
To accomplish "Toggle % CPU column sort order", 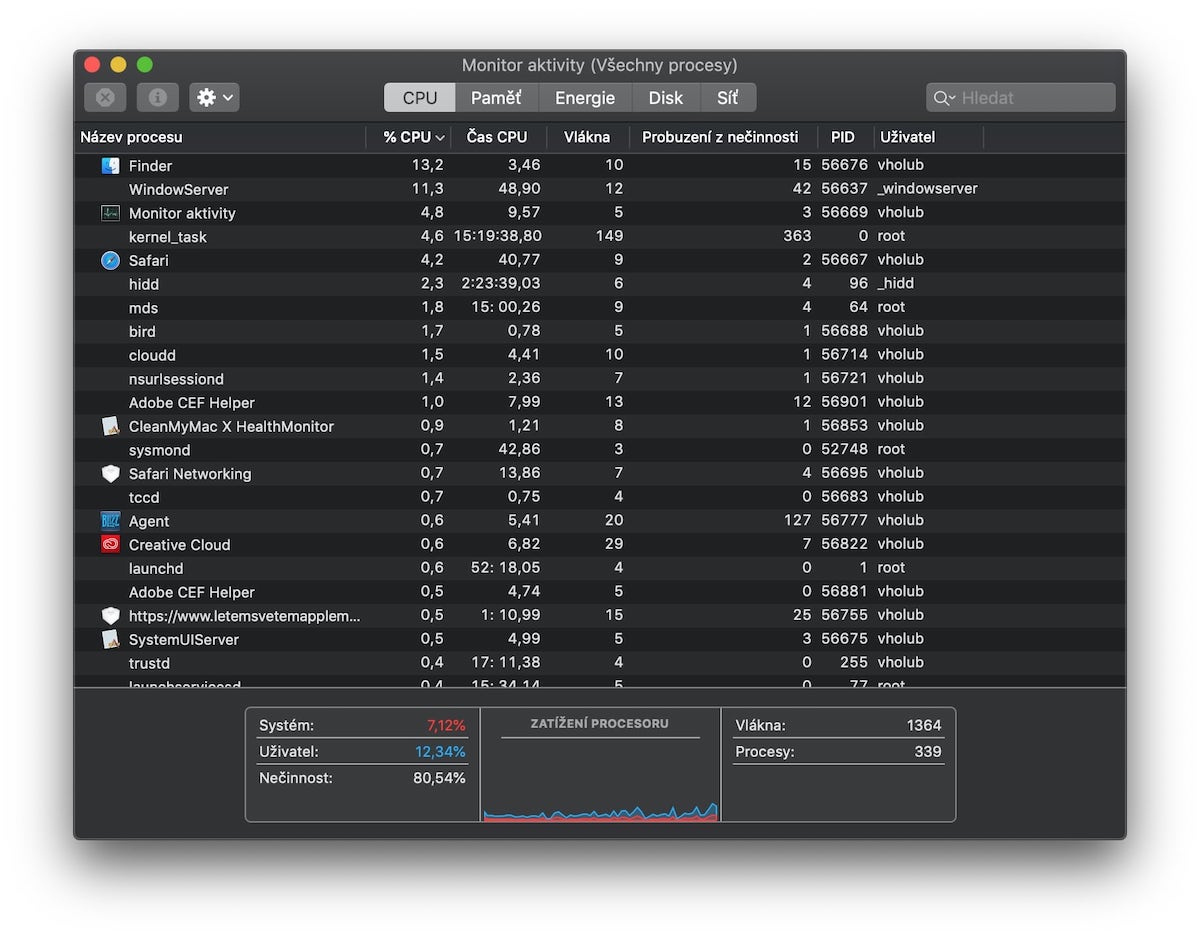I will pyautogui.click(x=409, y=137).
